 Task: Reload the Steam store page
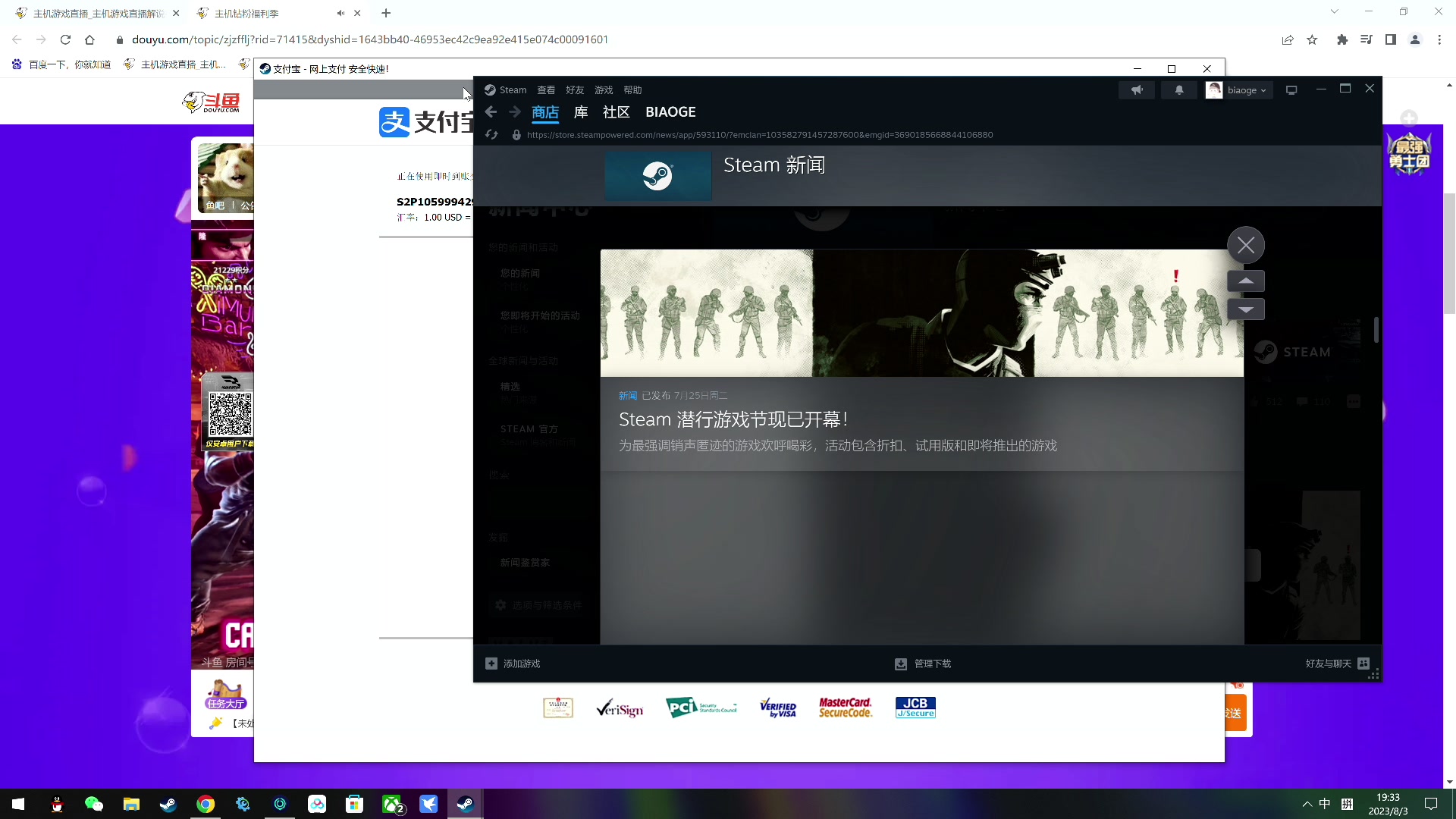(491, 135)
